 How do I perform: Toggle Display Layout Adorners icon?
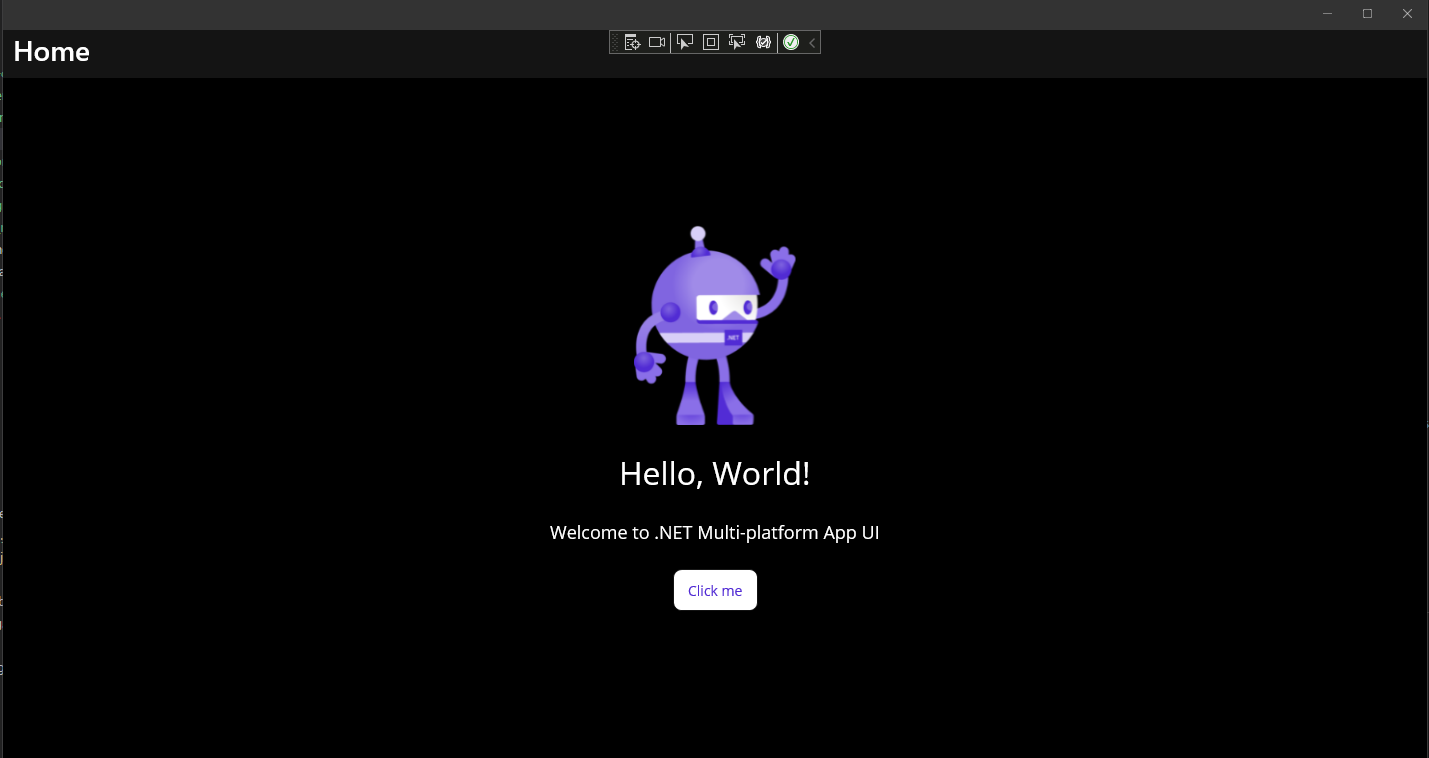(x=711, y=42)
